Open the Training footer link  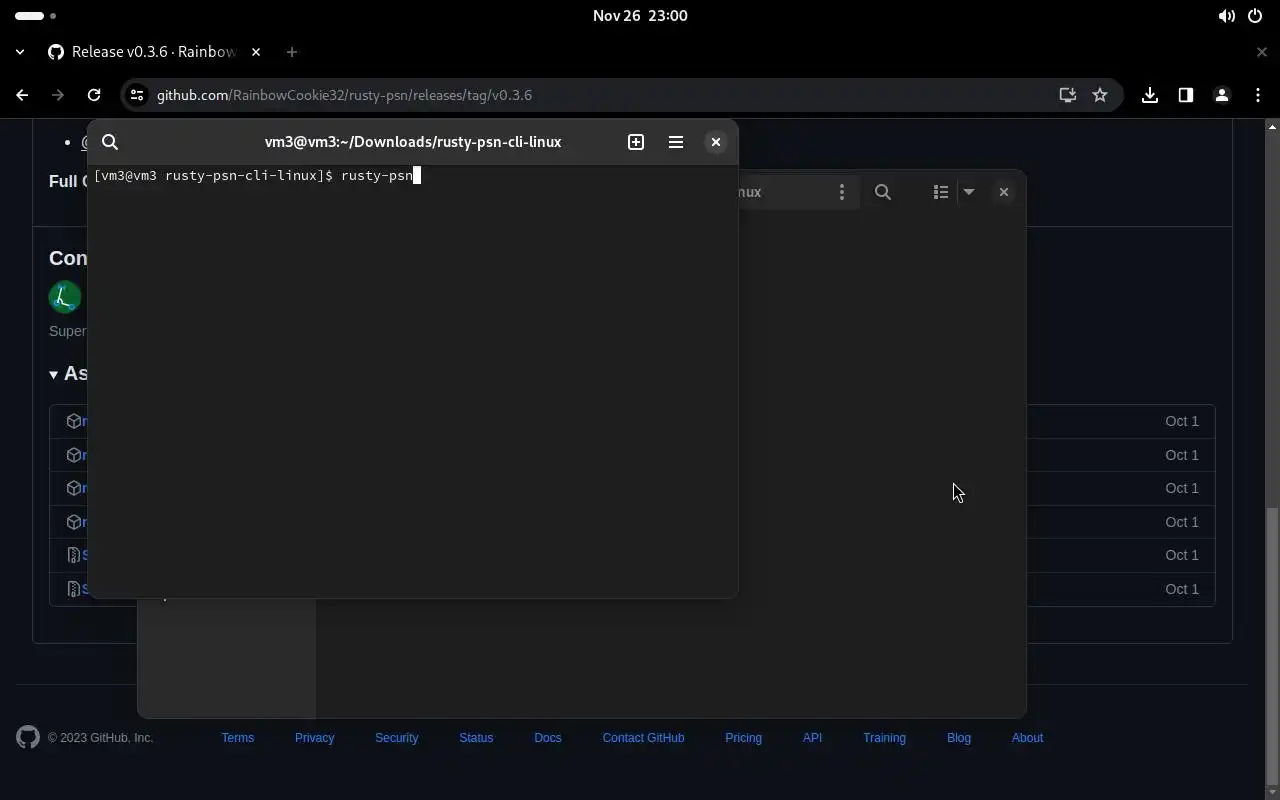(x=884, y=738)
